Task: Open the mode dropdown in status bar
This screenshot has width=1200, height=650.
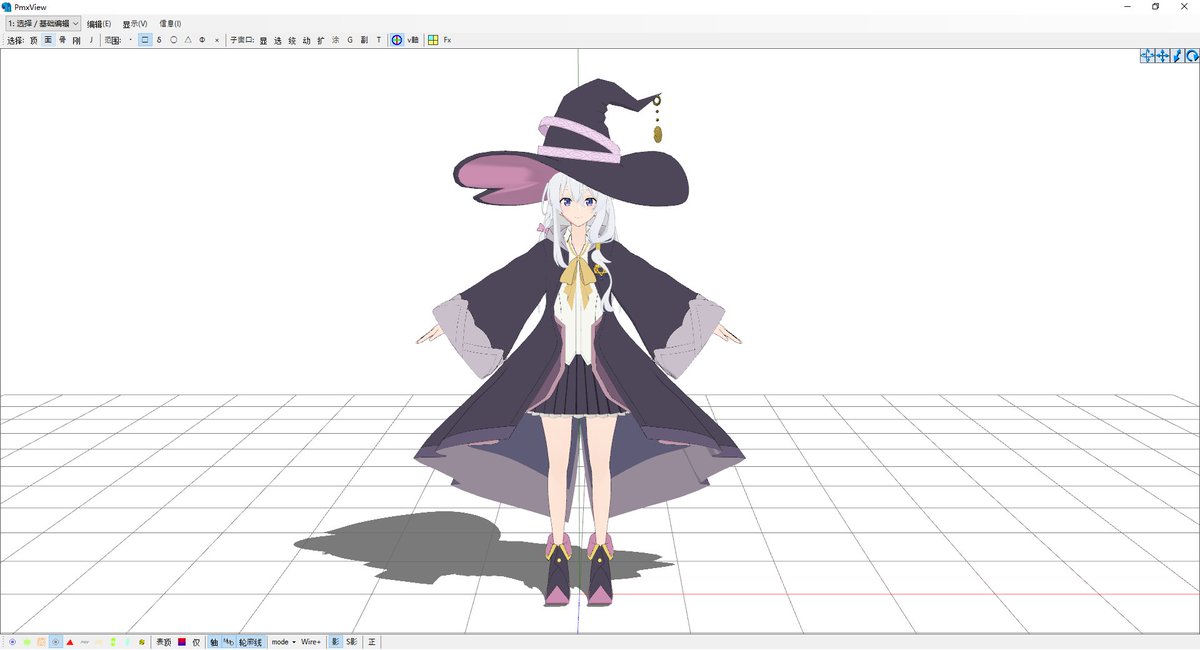Action: coord(283,642)
